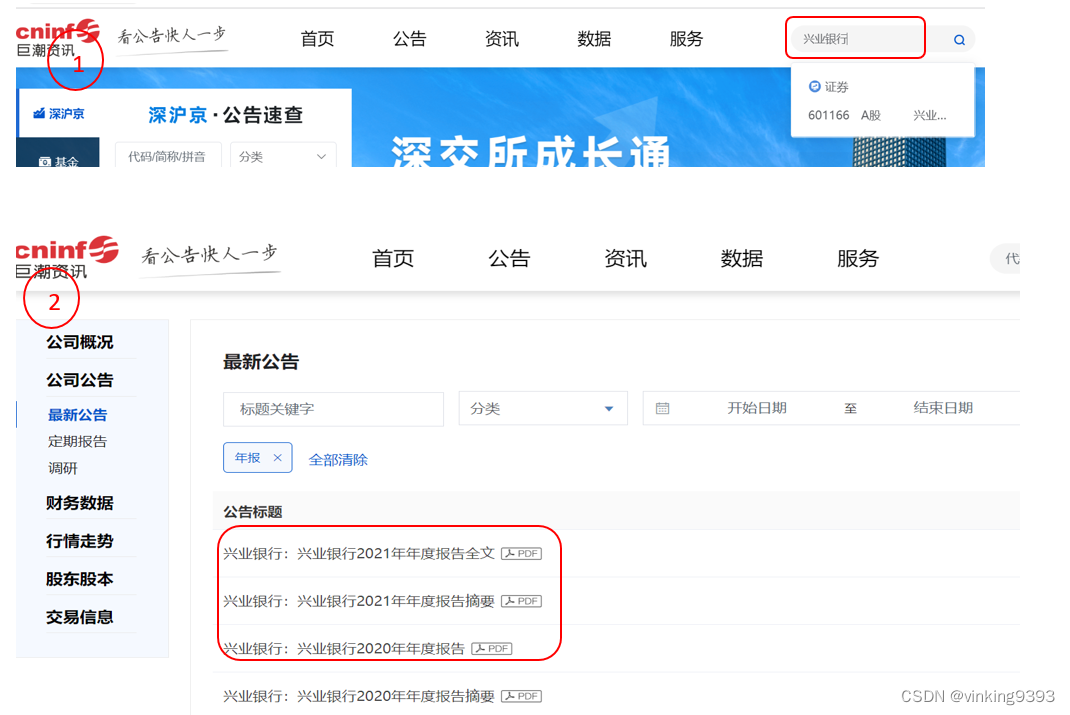Click the 标题关键字 input field
Image resolution: width=1070 pixels, height=715 pixels.
[333, 409]
